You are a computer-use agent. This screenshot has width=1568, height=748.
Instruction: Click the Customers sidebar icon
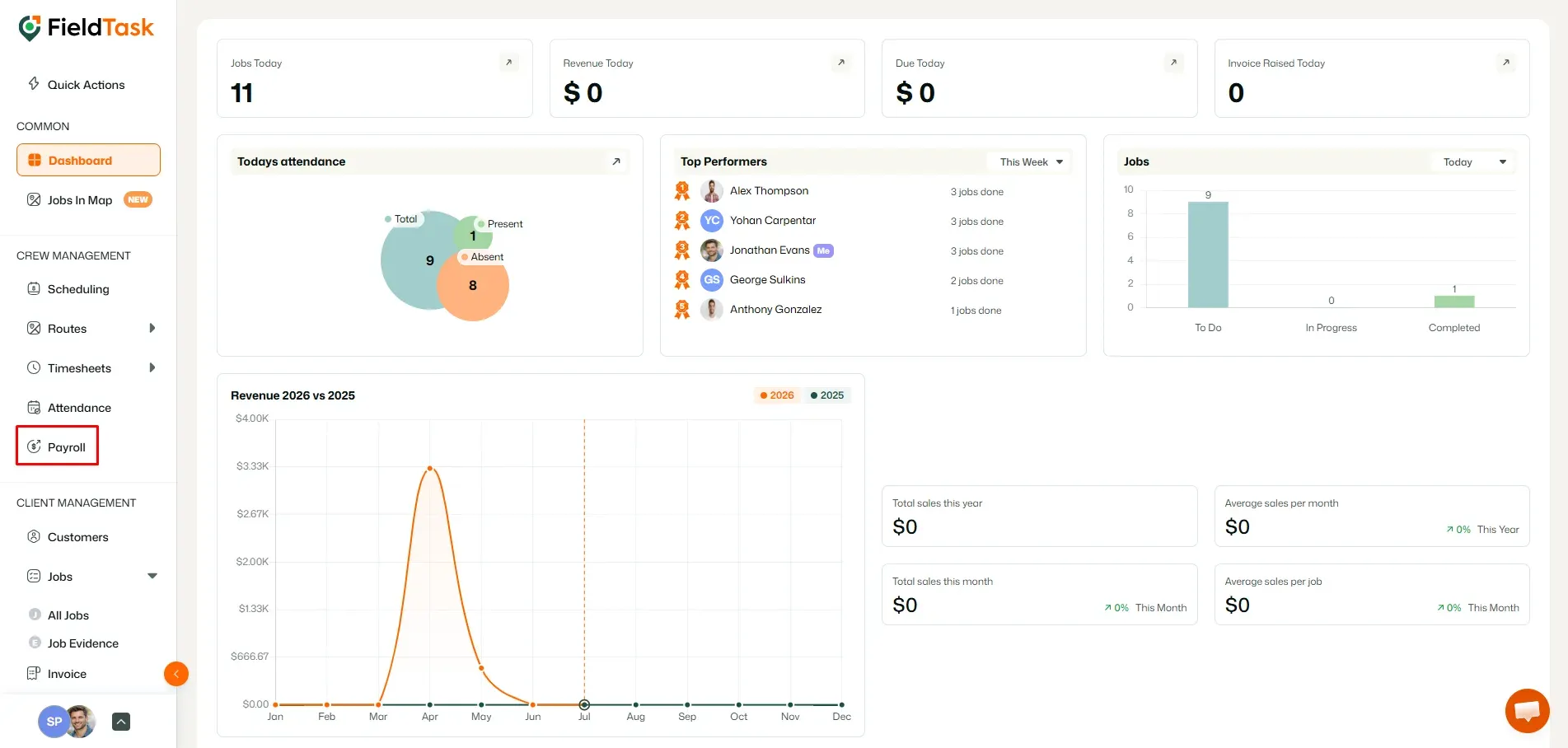coord(34,536)
